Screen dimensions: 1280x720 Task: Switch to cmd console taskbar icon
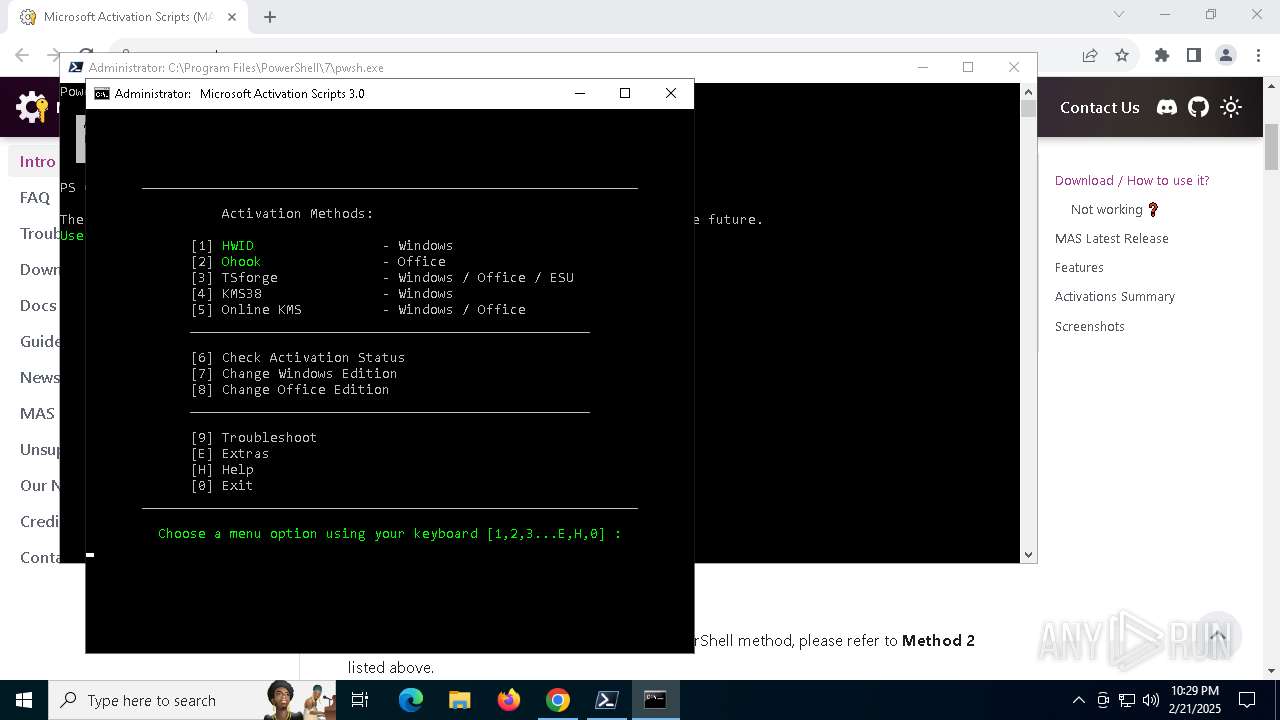[655, 700]
